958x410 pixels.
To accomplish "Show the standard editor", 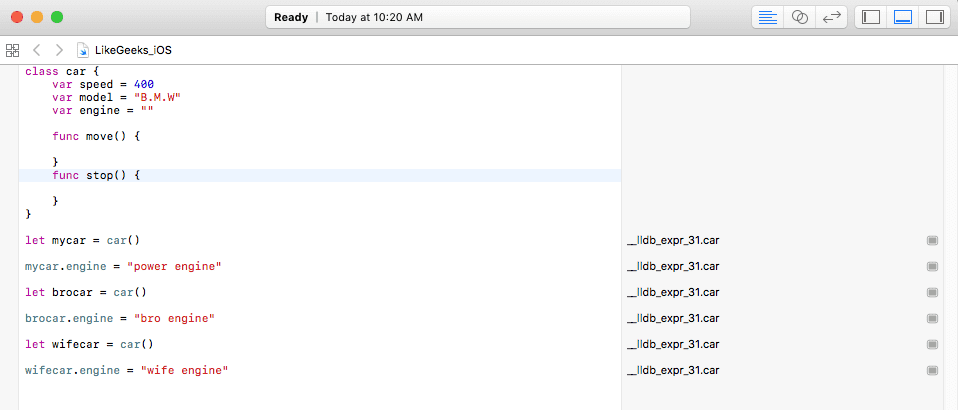I will [x=767, y=17].
